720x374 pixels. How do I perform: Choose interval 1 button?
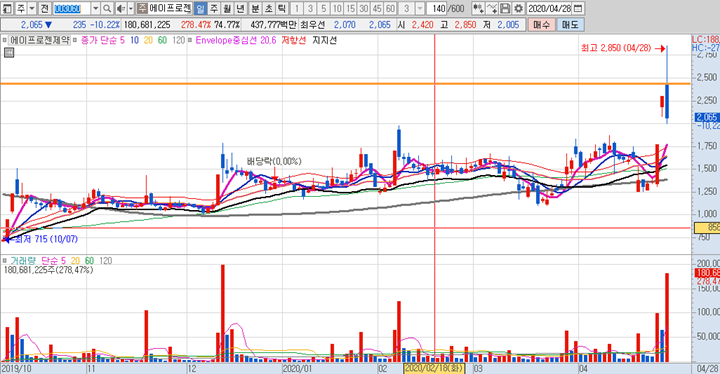tap(297, 8)
